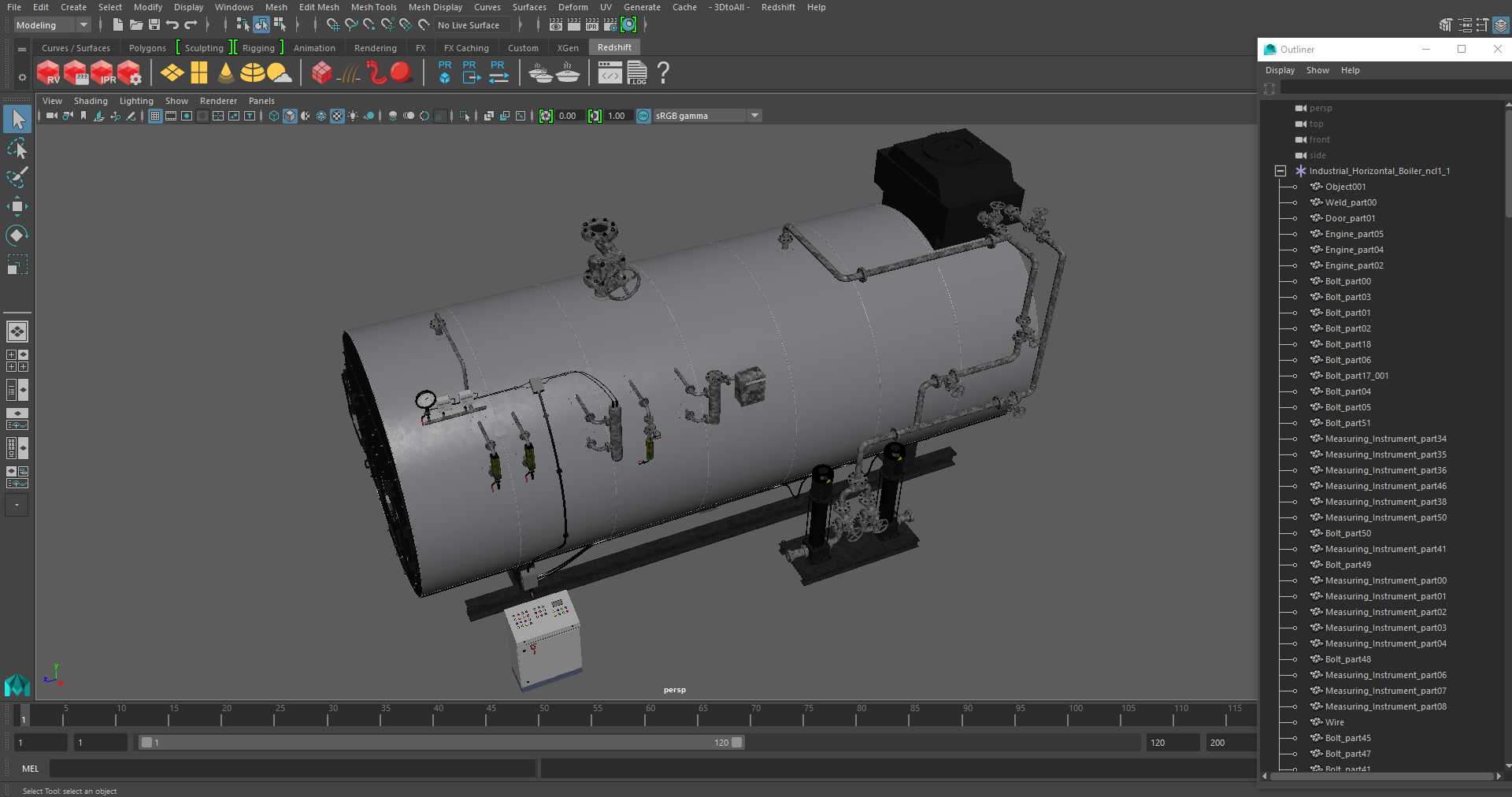The image size is (1512, 797).
Task: Open the Modeling menu set dropdown
Action: [52, 25]
